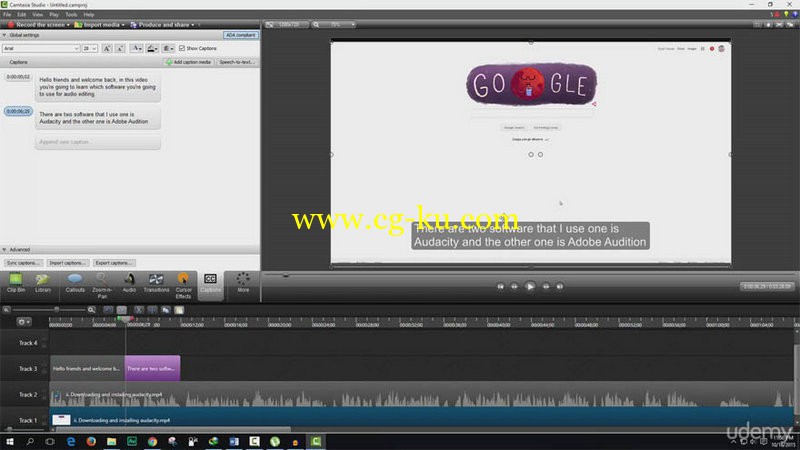Click the Track 1 video thumbnail

pos(61,420)
